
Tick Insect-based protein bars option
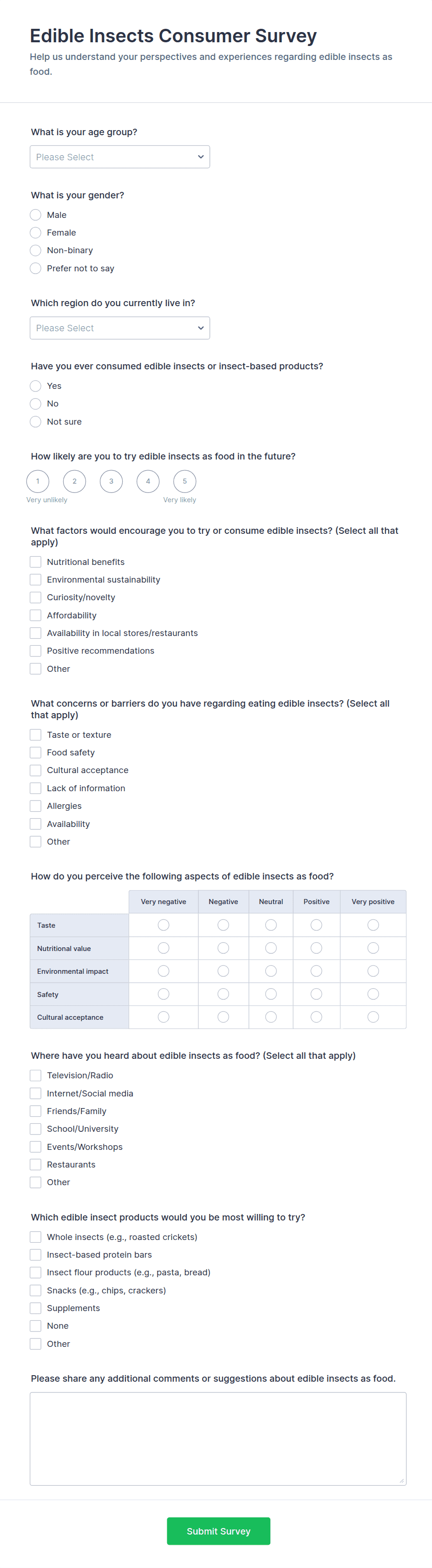35,1254
